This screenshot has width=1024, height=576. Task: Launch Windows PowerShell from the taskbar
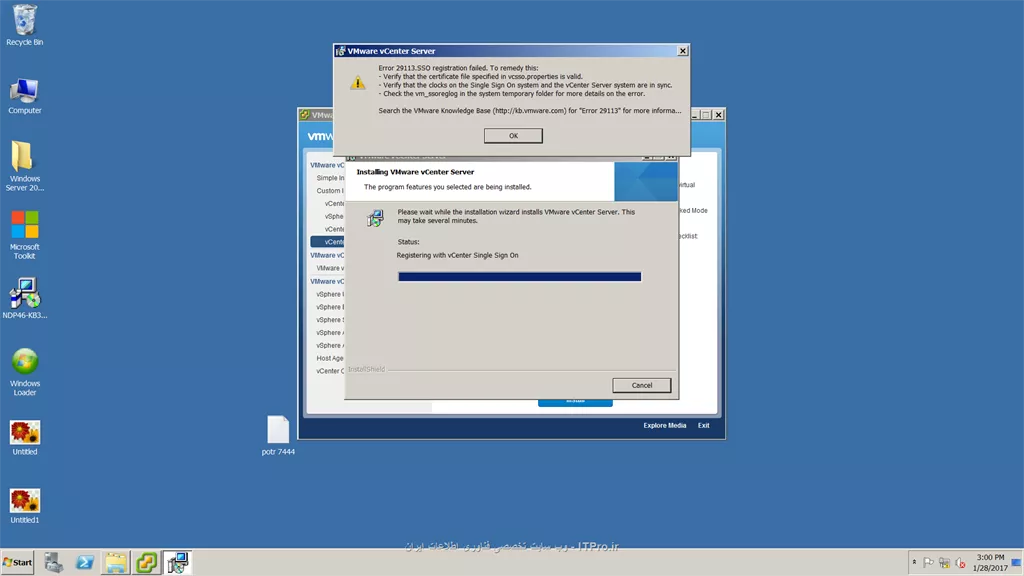click(x=85, y=562)
